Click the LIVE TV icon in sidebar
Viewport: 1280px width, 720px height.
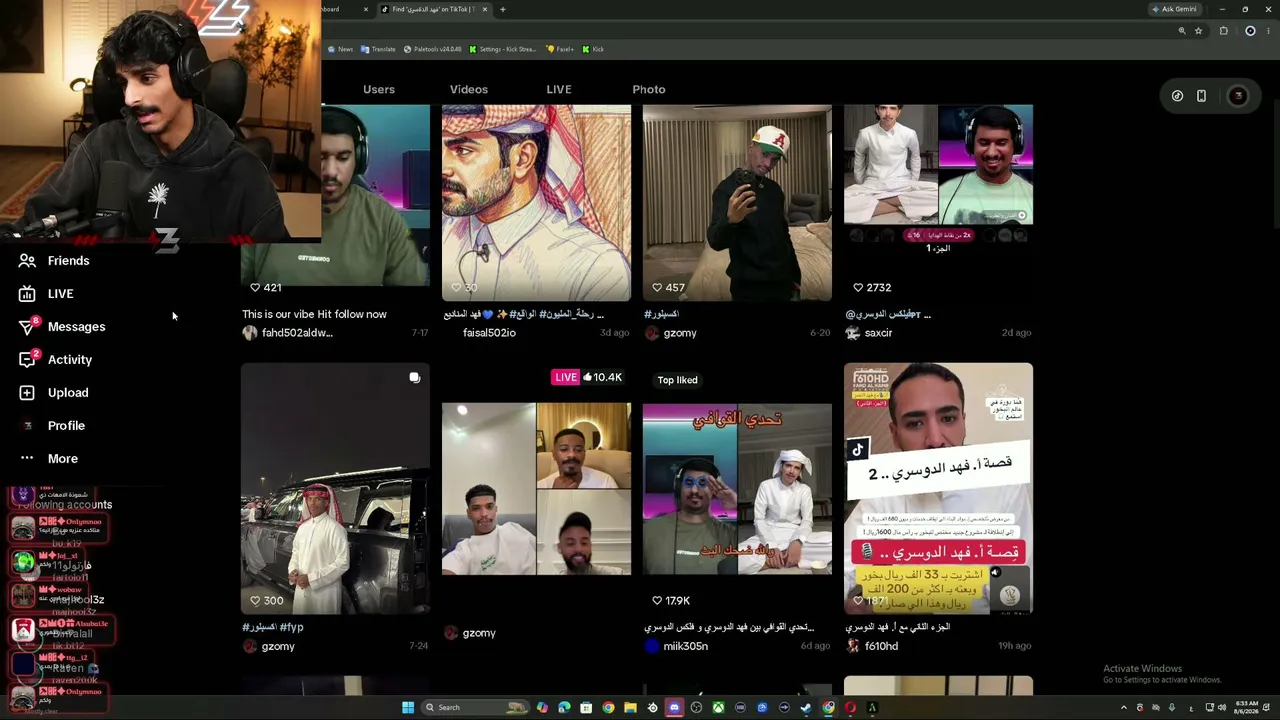(27, 294)
